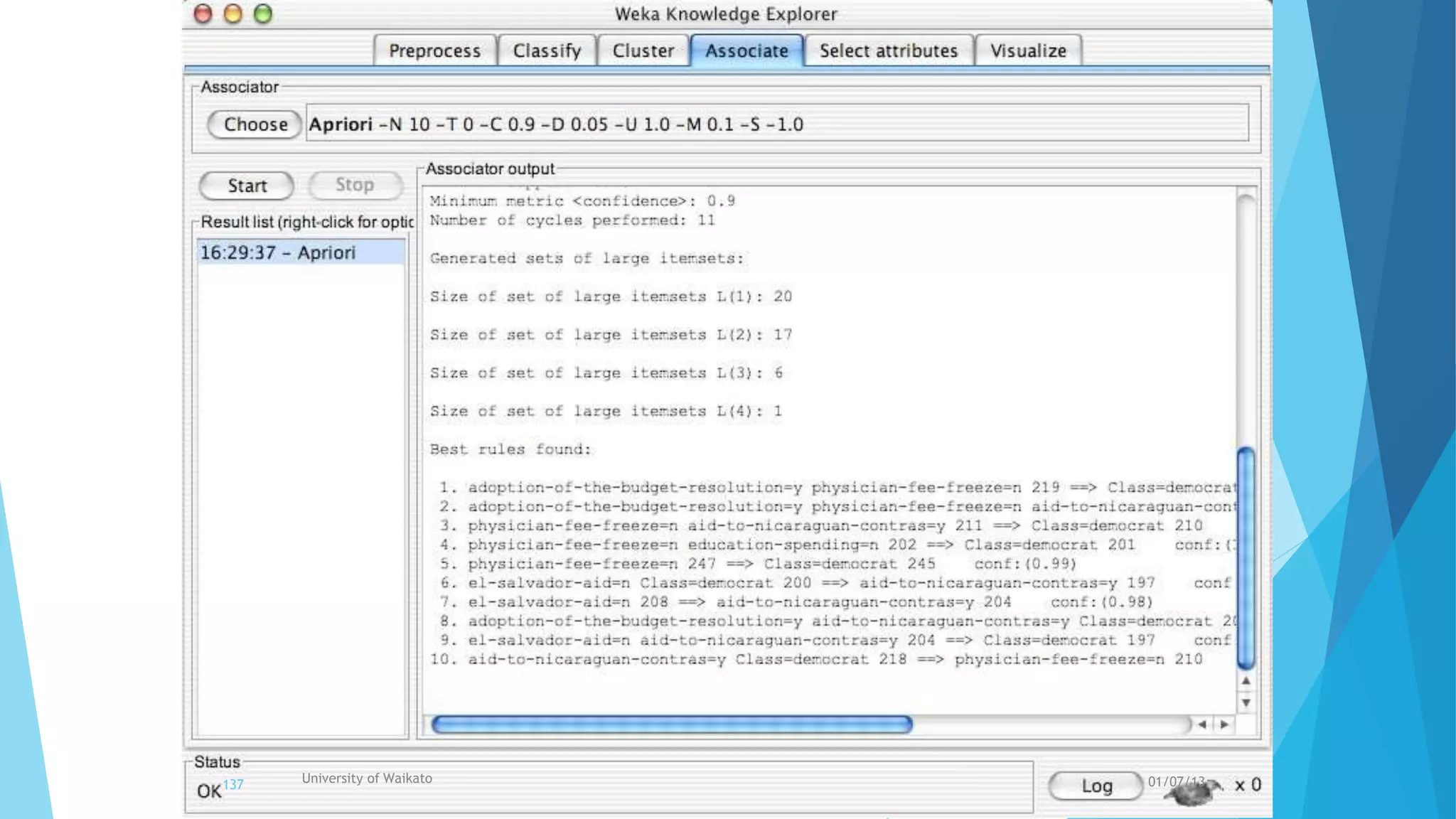Screen dimensions: 1456x819
Task: Switch to the Classify tab
Action: 547,51
